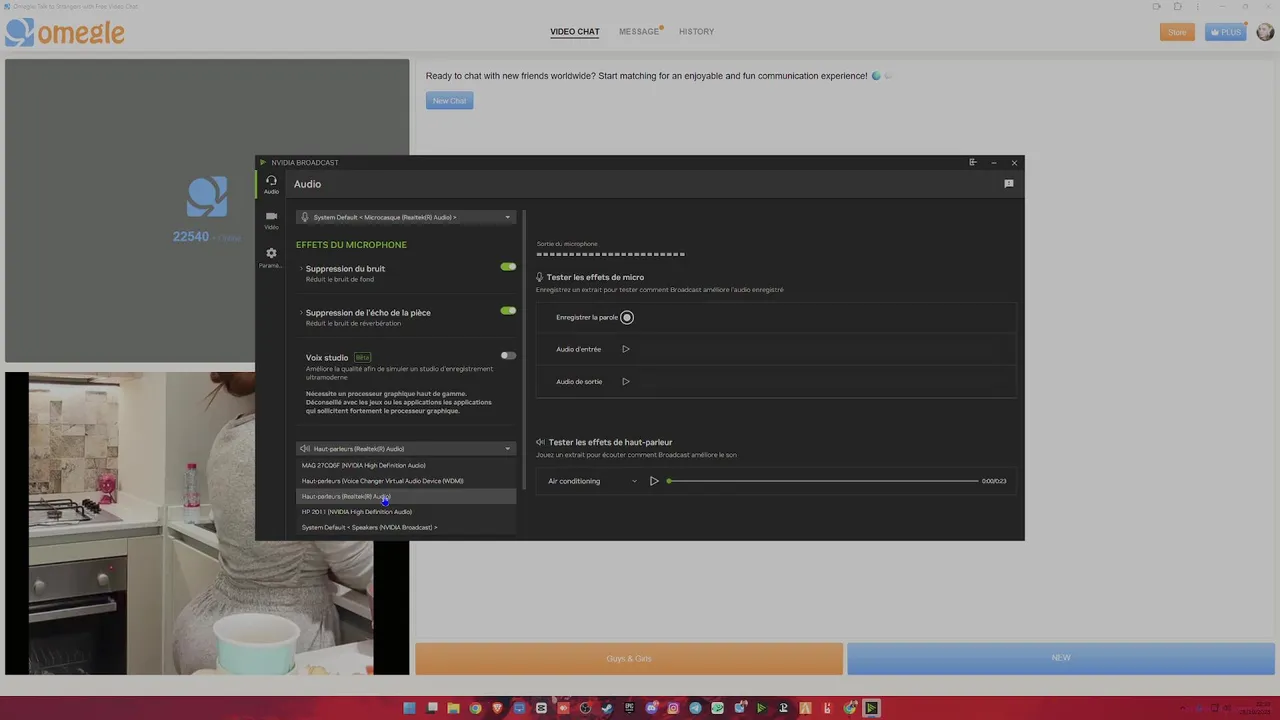Image resolution: width=1280 pixels, height=720 pixels.
Task: Click the browser extensions puzzle icon
Action: [x=1178, y=6]
